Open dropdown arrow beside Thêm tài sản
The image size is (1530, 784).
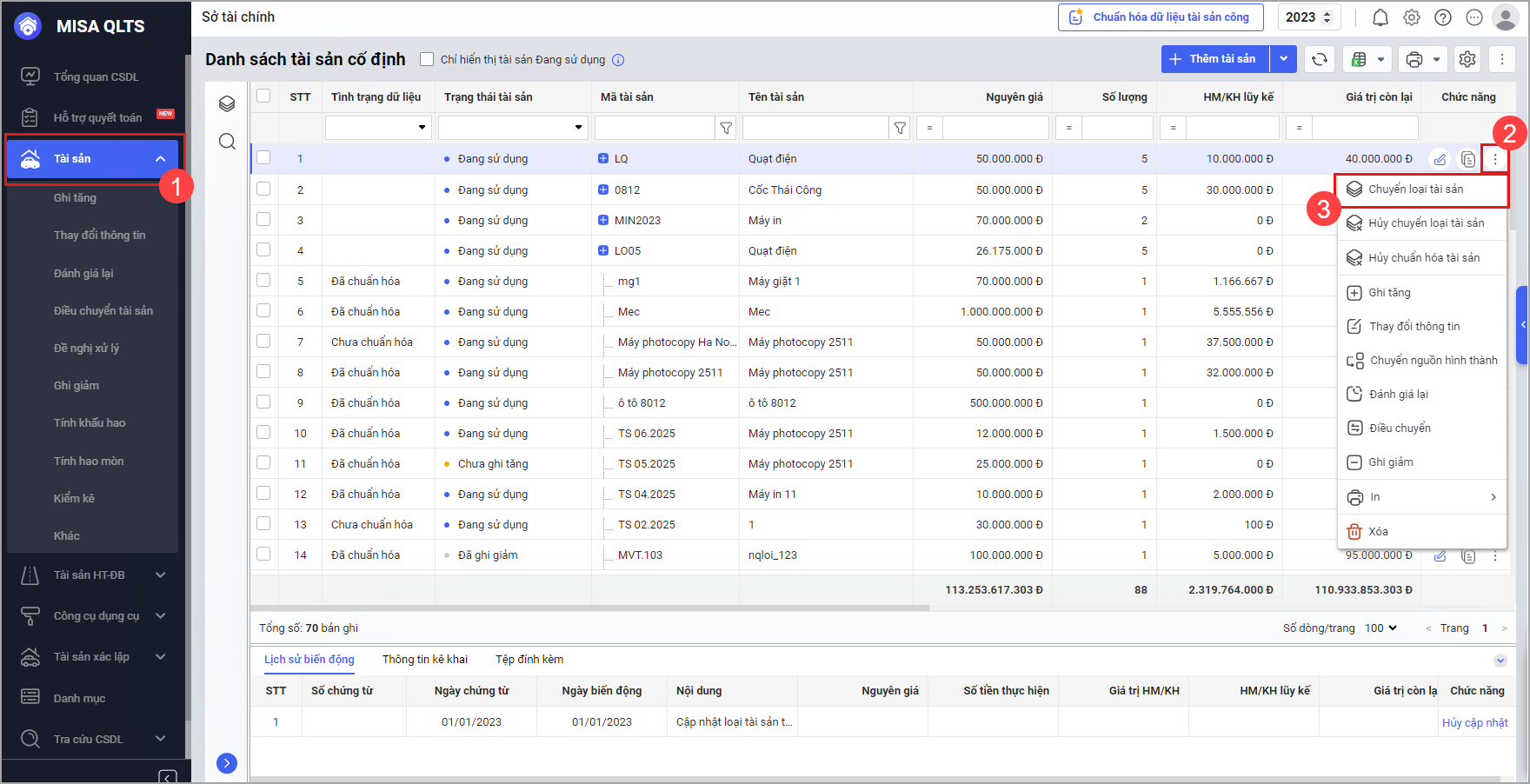tap(1283, 59)
